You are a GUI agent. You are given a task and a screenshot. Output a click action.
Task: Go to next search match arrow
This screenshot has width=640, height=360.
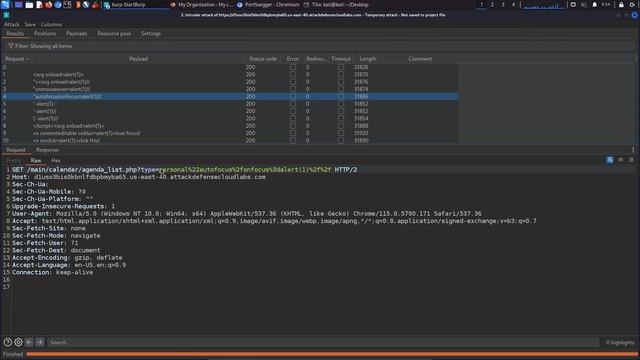(40, 342)
